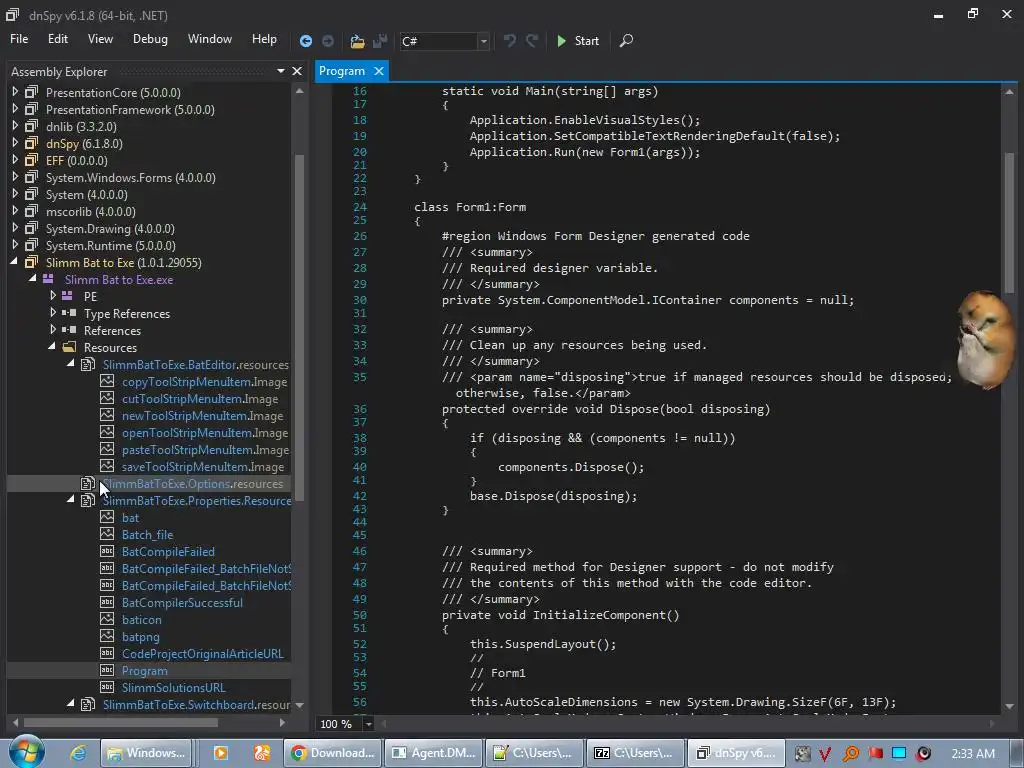Click the code editor vertical scrollbar thumb
This screenshot has width=1024, height=768.
coord(1009,222)
